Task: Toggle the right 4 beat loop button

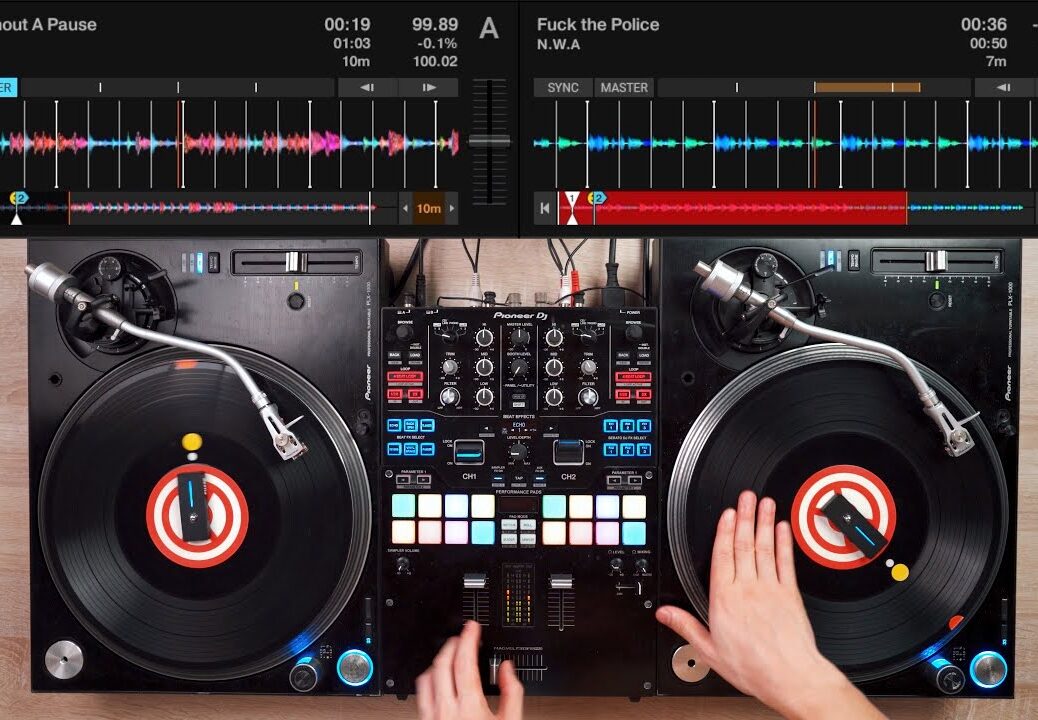Action: click(634, 377)
